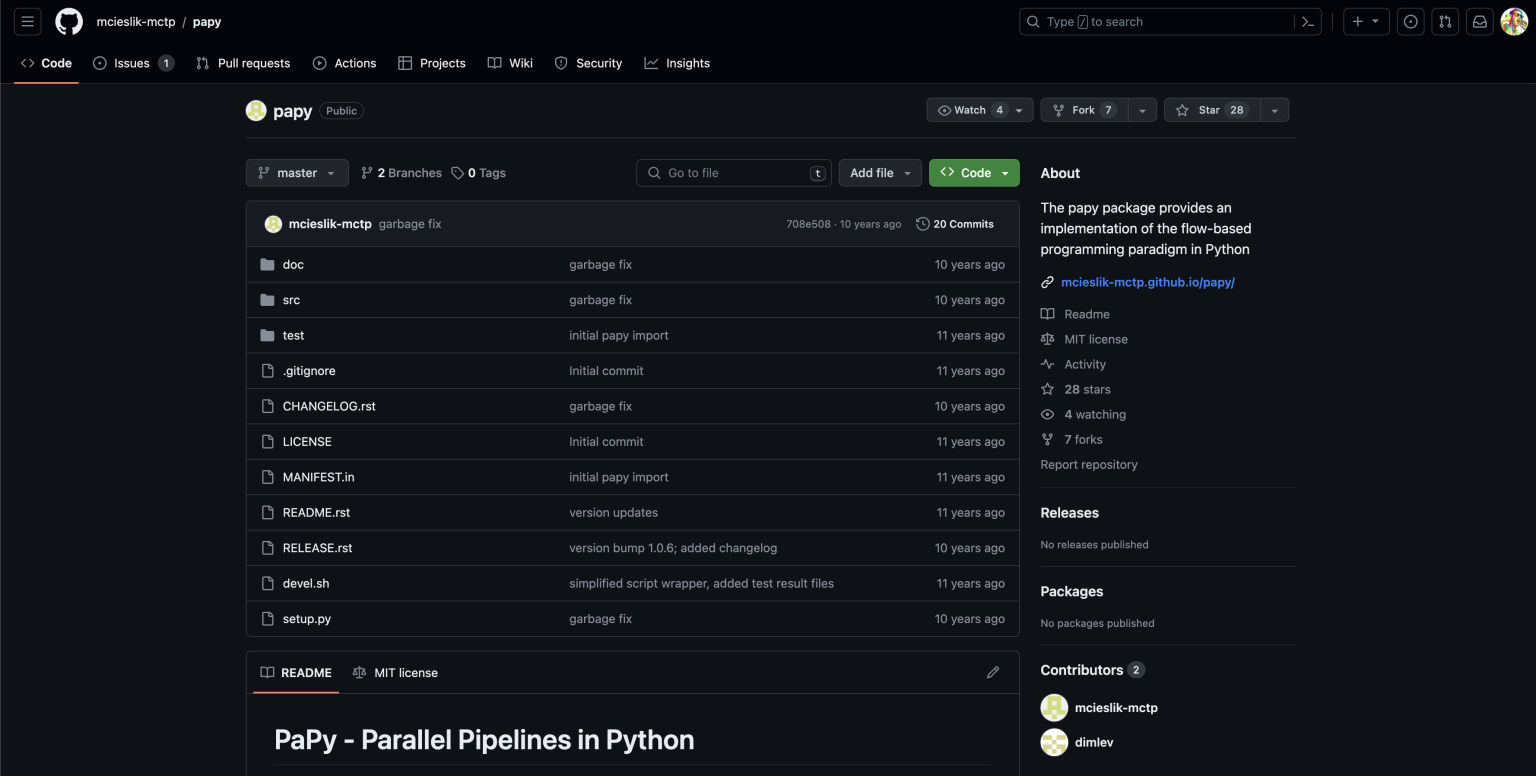This screenshot has width=1536, height=776.
Task: Open the create new plus dropdown
Action: (x=1366, y=21)
